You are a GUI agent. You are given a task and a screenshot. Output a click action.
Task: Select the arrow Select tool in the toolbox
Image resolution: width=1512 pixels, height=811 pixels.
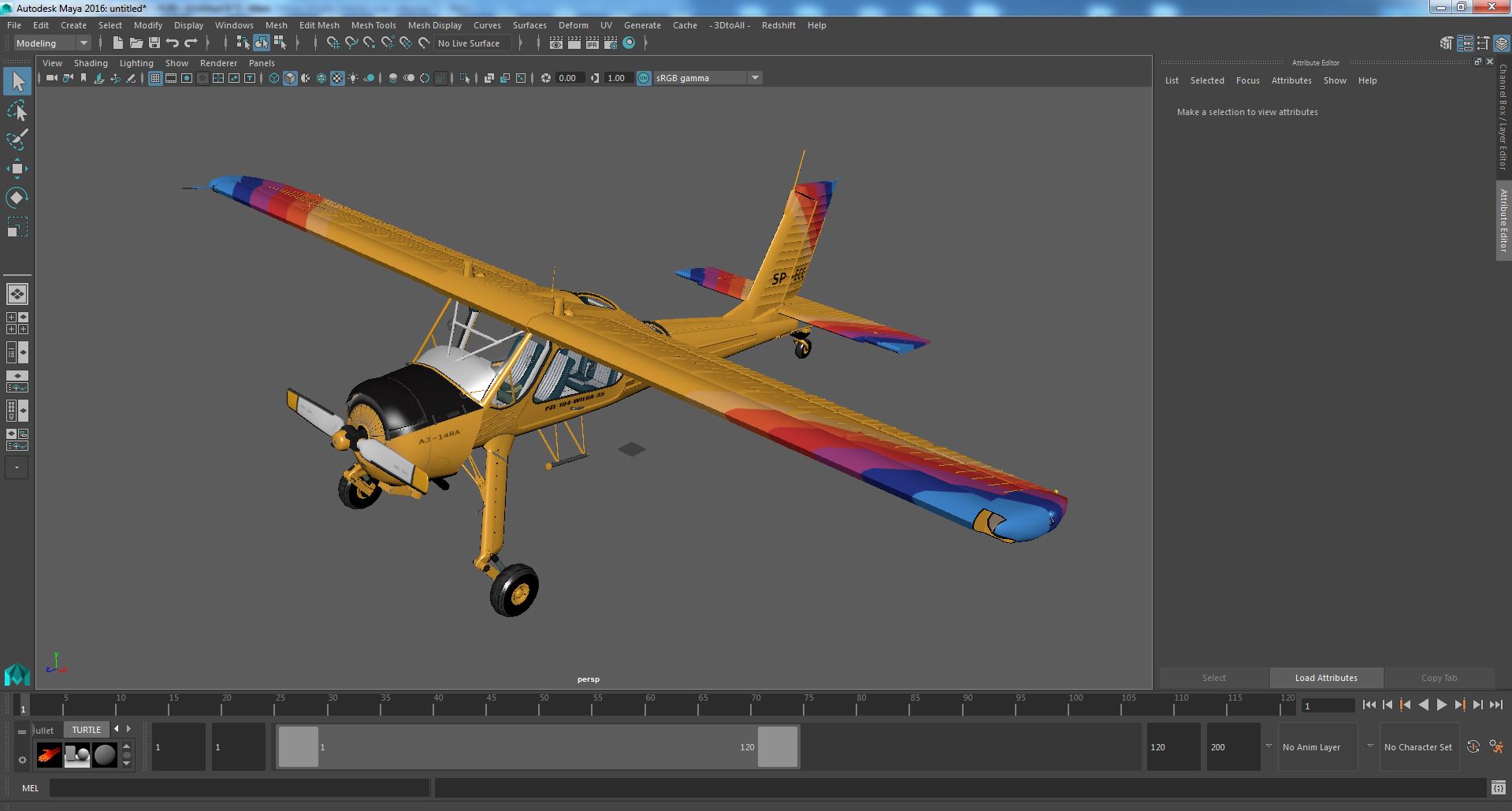(17, 81)
